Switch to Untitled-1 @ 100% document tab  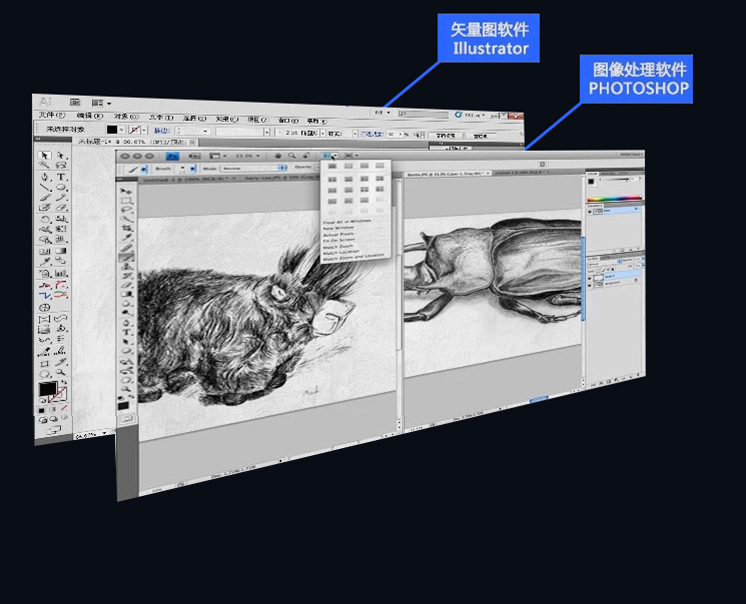click(x=189, y=179)
